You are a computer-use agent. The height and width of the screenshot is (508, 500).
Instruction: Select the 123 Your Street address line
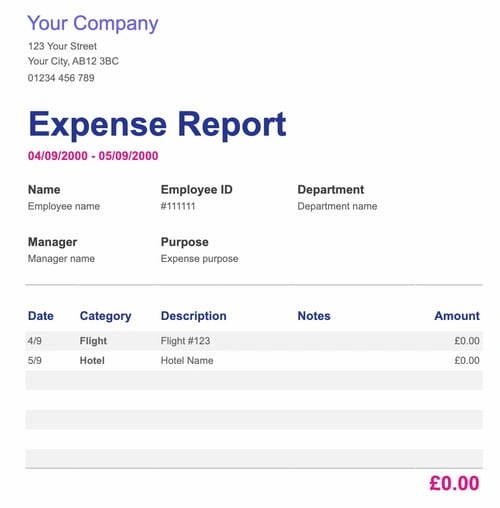tap(62, 46)
